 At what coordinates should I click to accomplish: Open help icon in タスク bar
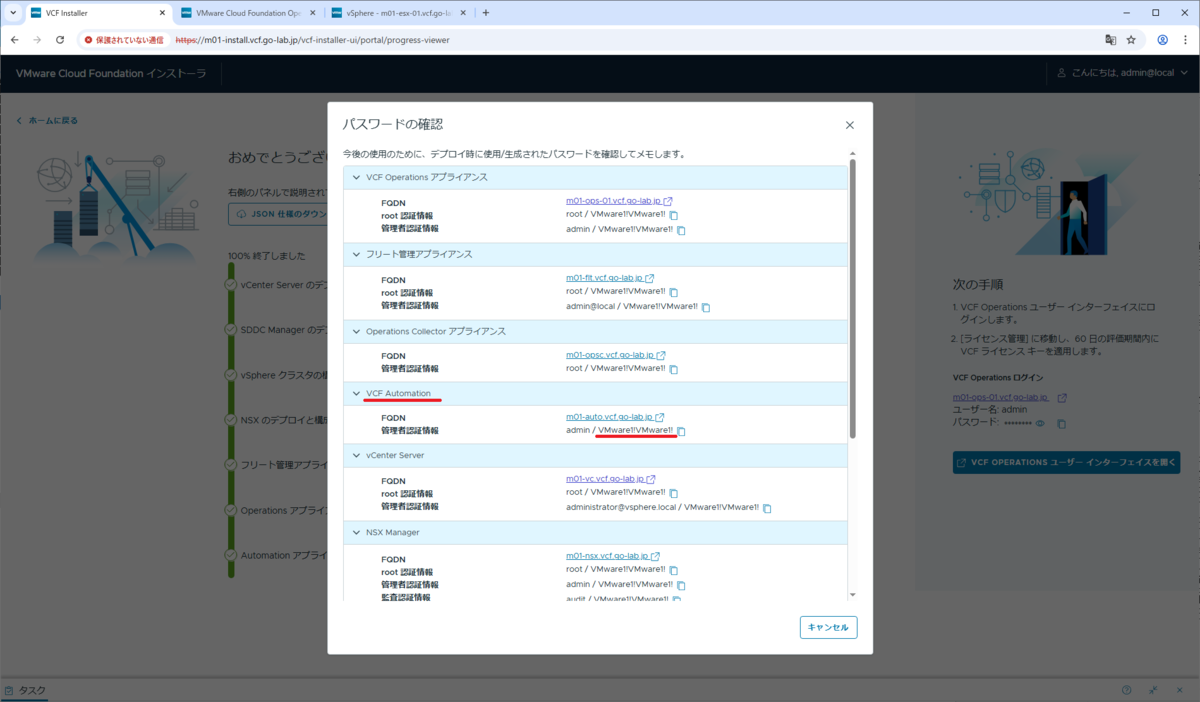pyautogui.click(x=1127, y=690)
